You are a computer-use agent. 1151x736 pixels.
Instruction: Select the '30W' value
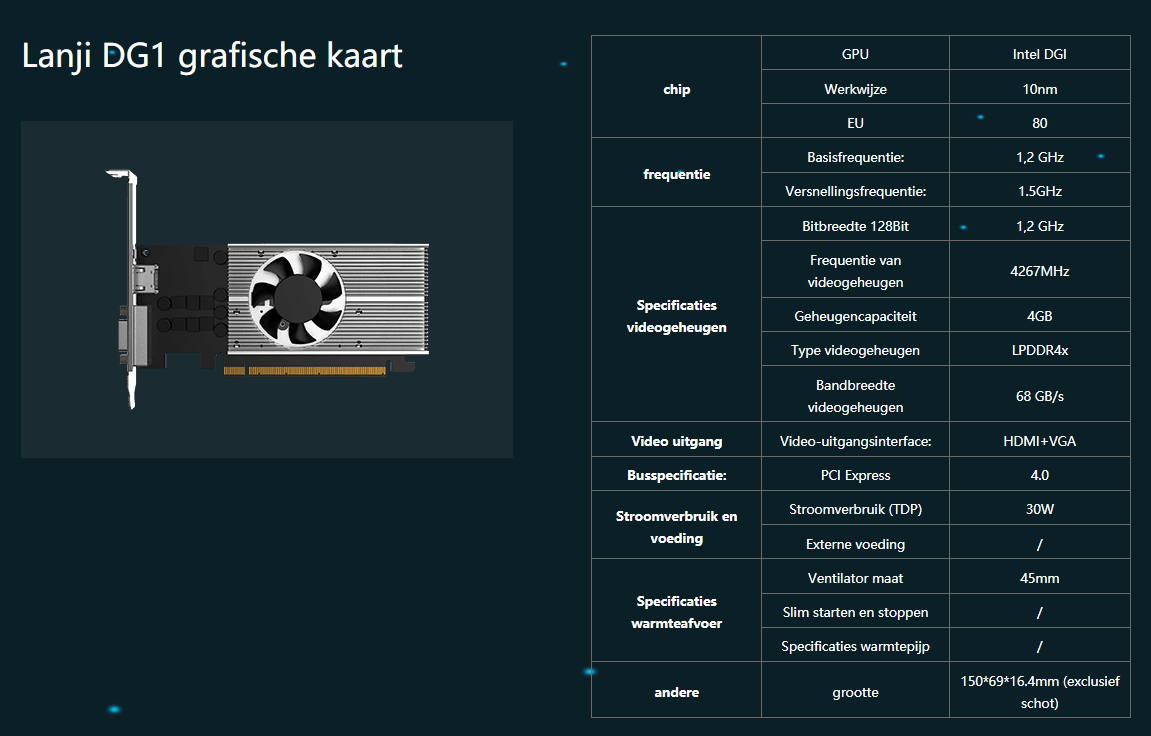coord(1039,508)
